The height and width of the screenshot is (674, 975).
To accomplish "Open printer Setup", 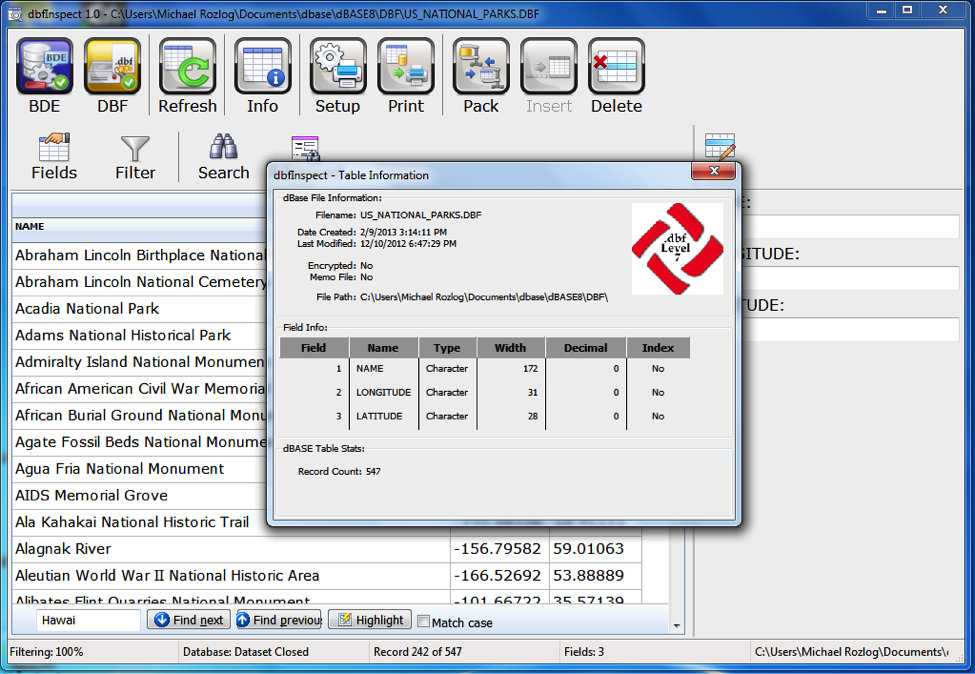I will tap(338, 76).
